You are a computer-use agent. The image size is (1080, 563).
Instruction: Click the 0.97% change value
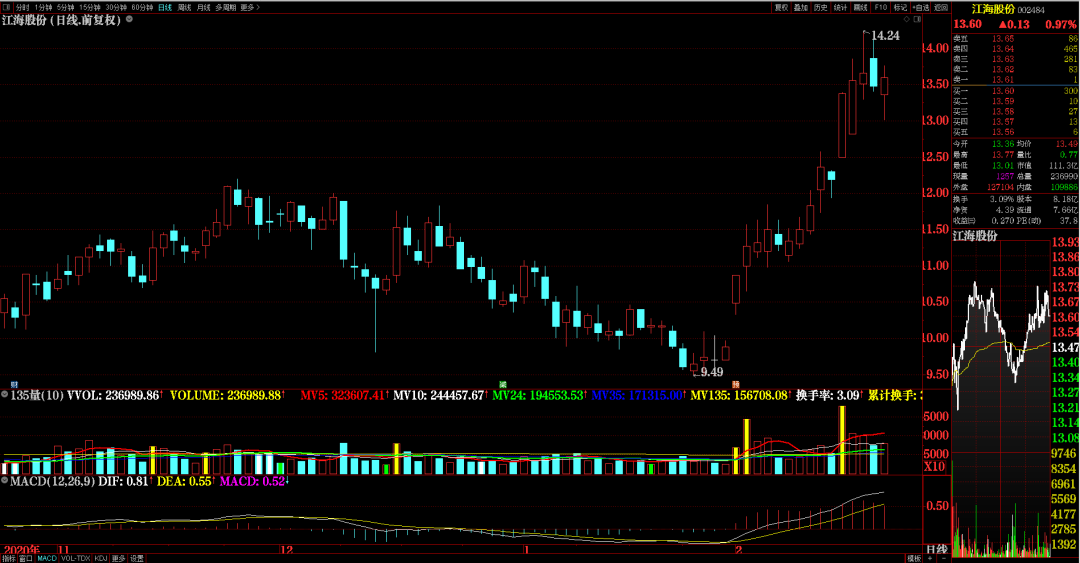1061,24
